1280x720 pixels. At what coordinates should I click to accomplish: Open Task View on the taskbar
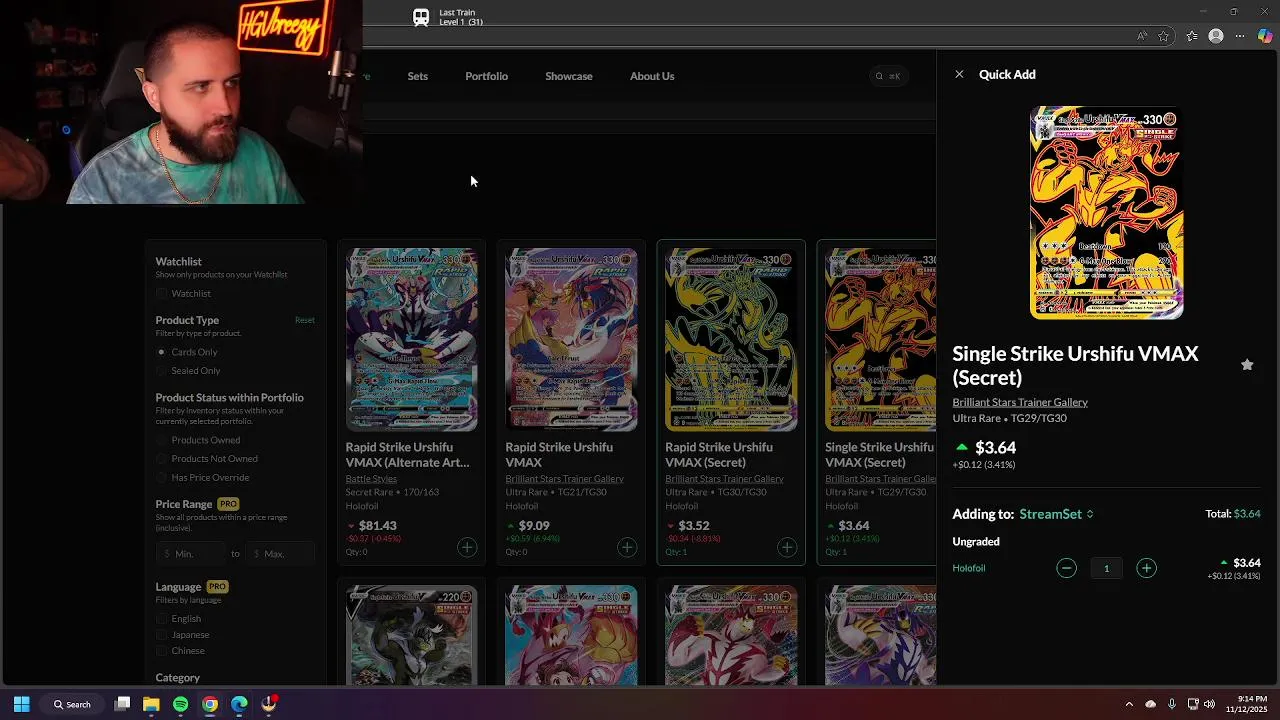[122, 704]
